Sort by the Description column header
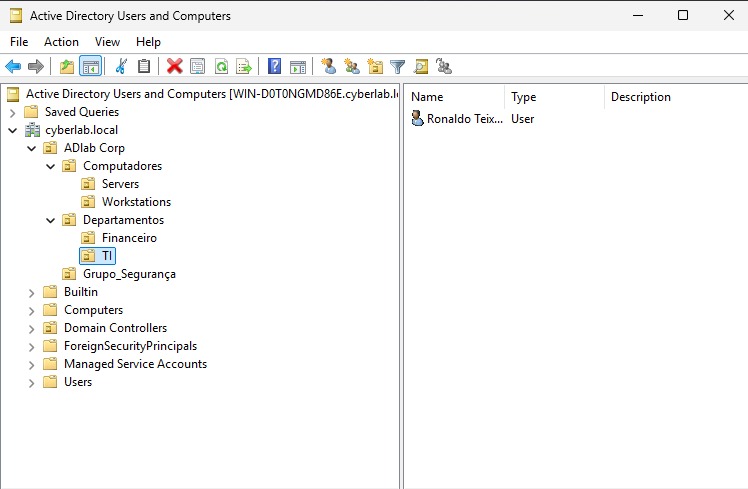Screen dimensions: 748x489 coord(676,97)
